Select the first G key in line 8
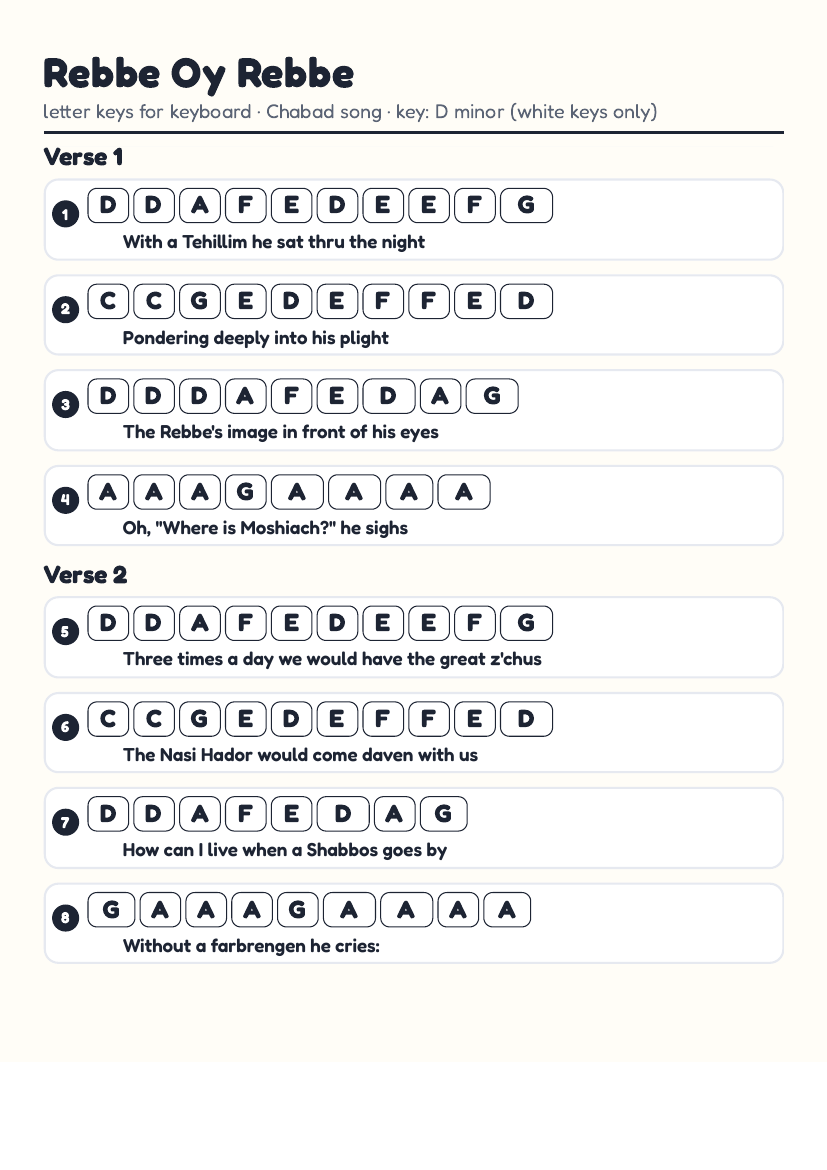The width and height of the screenshot is (827, 1170). (111, 910)
